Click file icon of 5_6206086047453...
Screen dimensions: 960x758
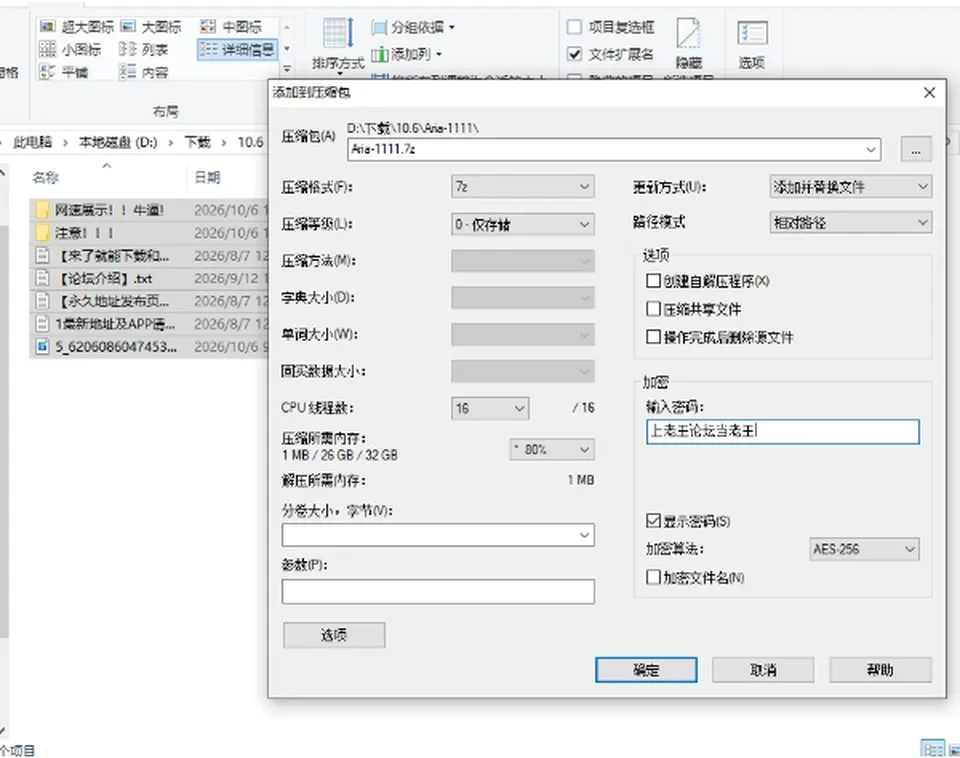click(42, 347)
